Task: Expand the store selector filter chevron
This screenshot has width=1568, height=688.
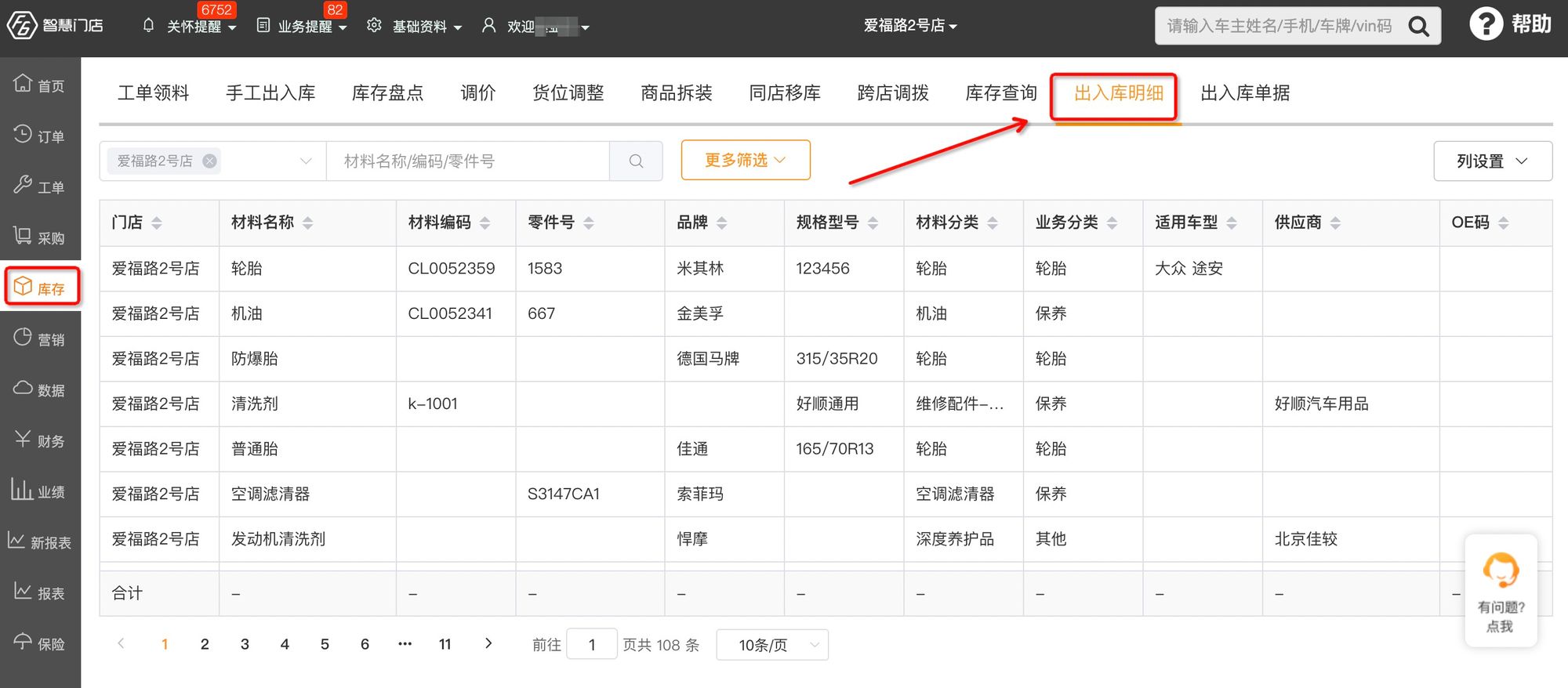Action: click(x=306, y=161)
